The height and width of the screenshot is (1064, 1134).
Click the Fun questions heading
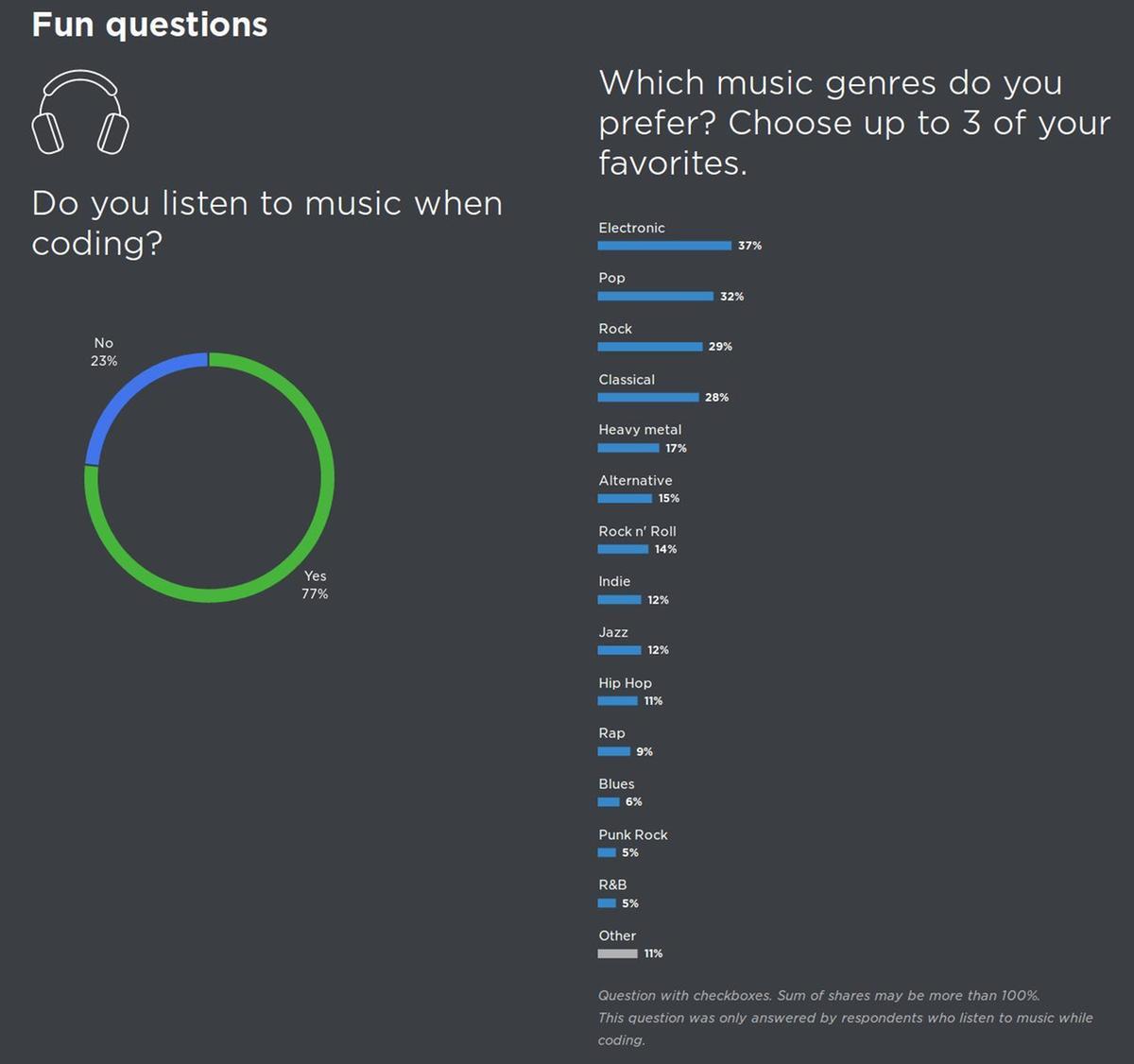coord(149,25)
